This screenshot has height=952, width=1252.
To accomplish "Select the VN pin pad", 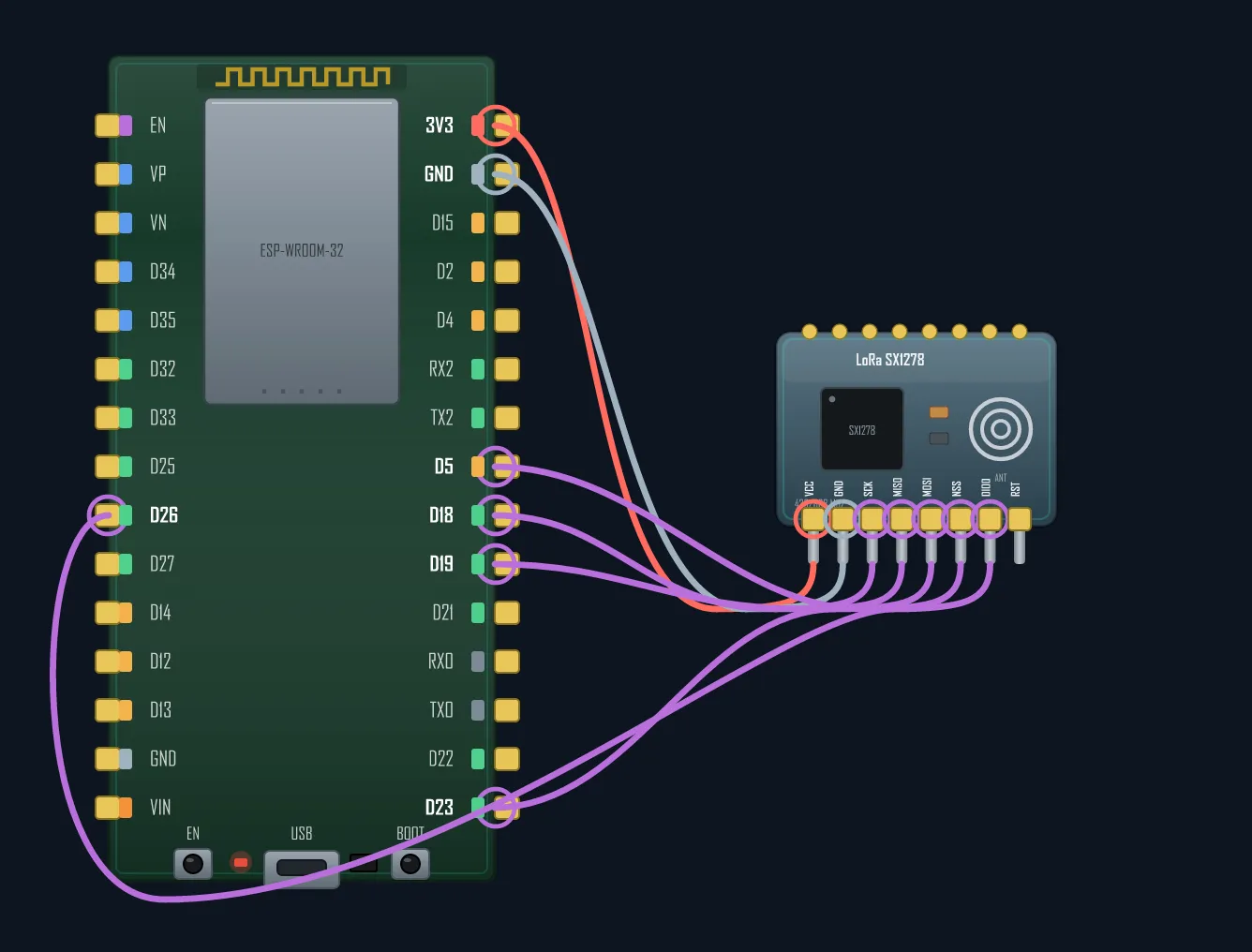I will pyautogui.click(x=108, y=223).
